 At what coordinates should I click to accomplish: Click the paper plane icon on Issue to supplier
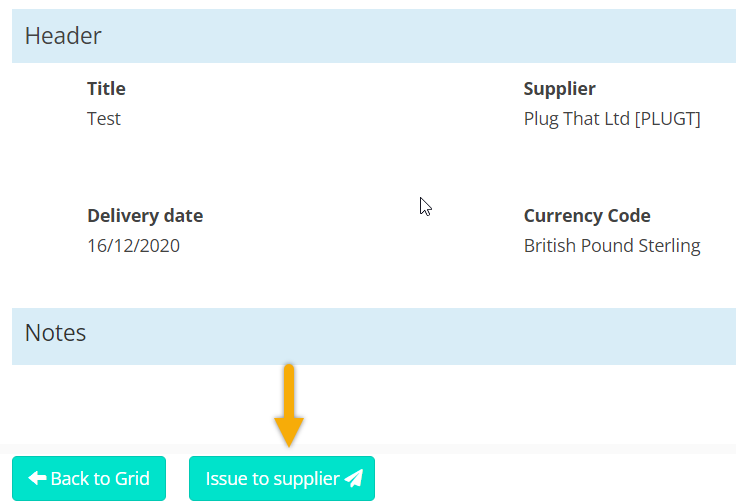click(x=354, y=478)
